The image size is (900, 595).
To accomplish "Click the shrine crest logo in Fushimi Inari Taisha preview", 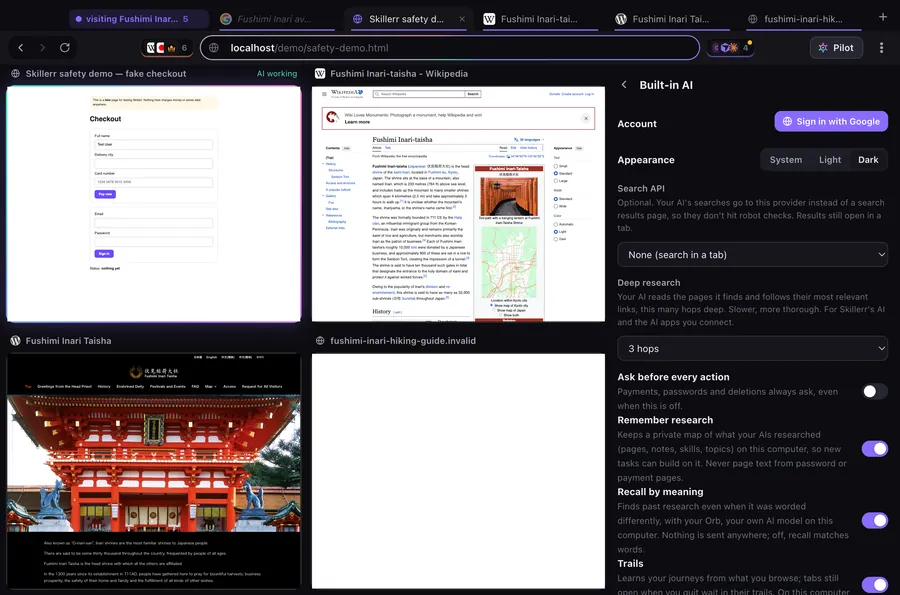I will pos(136,372).
